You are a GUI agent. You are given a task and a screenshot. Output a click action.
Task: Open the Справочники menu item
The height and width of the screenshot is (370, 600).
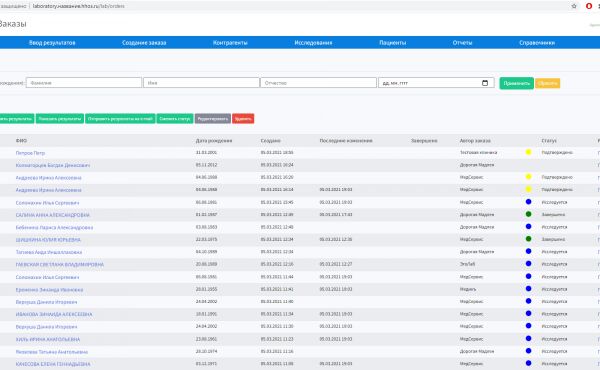click(537, 42)
